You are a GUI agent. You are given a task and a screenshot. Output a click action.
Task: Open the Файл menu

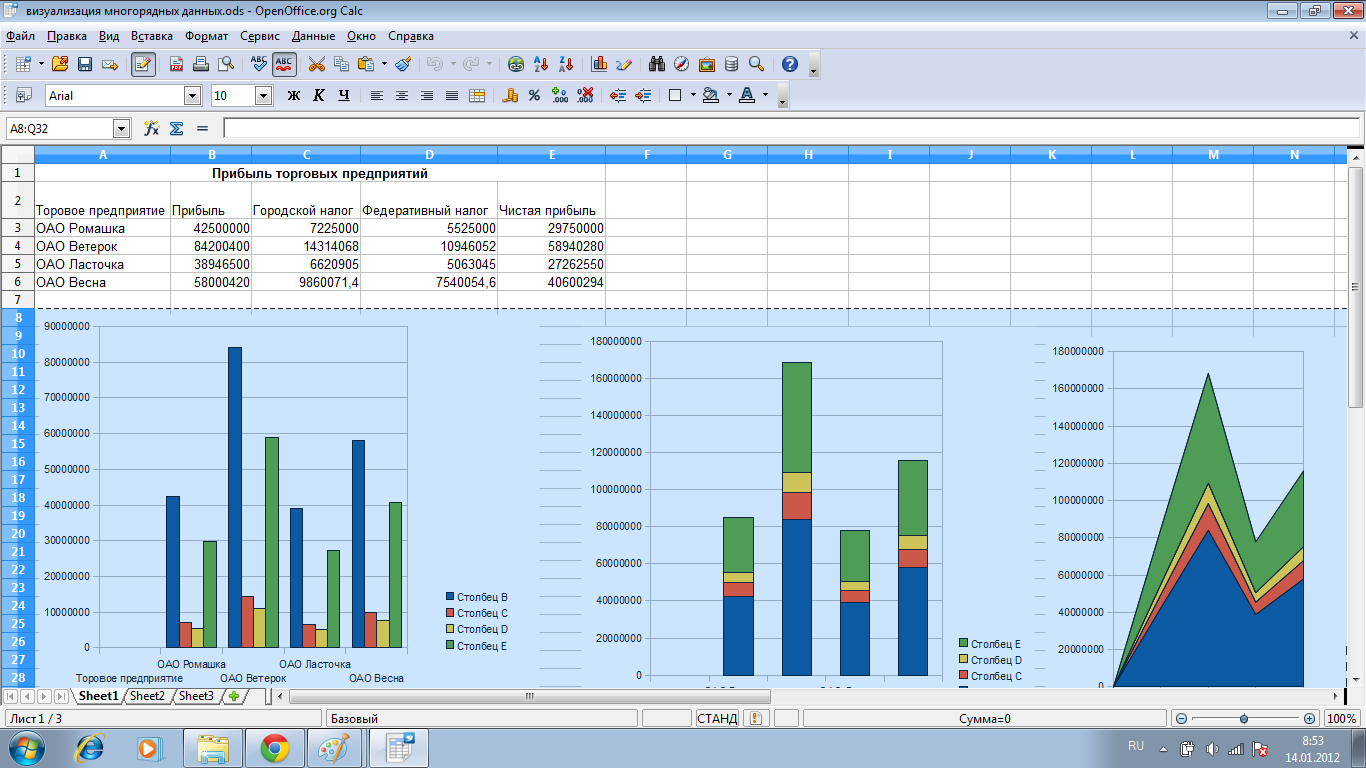[x=20, y=36]
